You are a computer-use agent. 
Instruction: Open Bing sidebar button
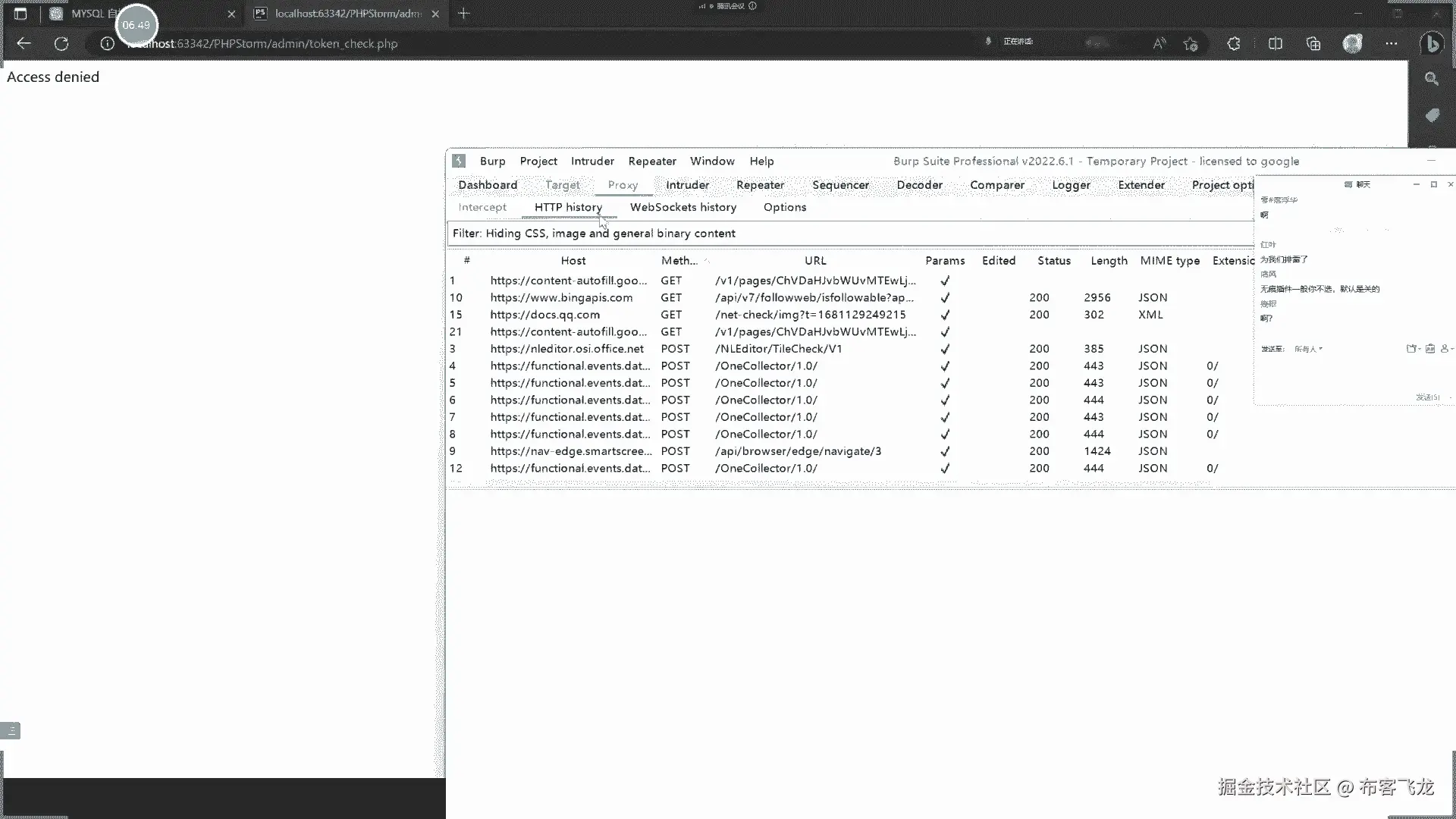(x=1432, y=44)
